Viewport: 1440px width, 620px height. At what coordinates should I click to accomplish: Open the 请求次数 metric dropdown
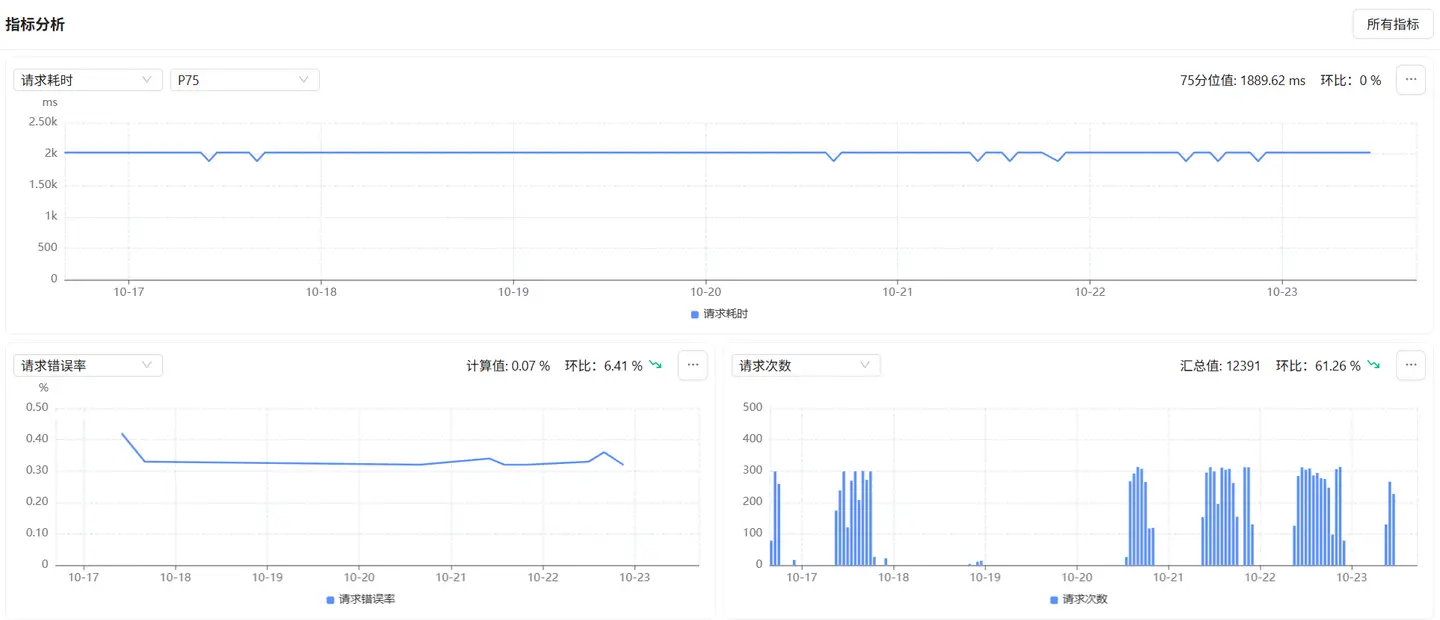tap(805, 366)
